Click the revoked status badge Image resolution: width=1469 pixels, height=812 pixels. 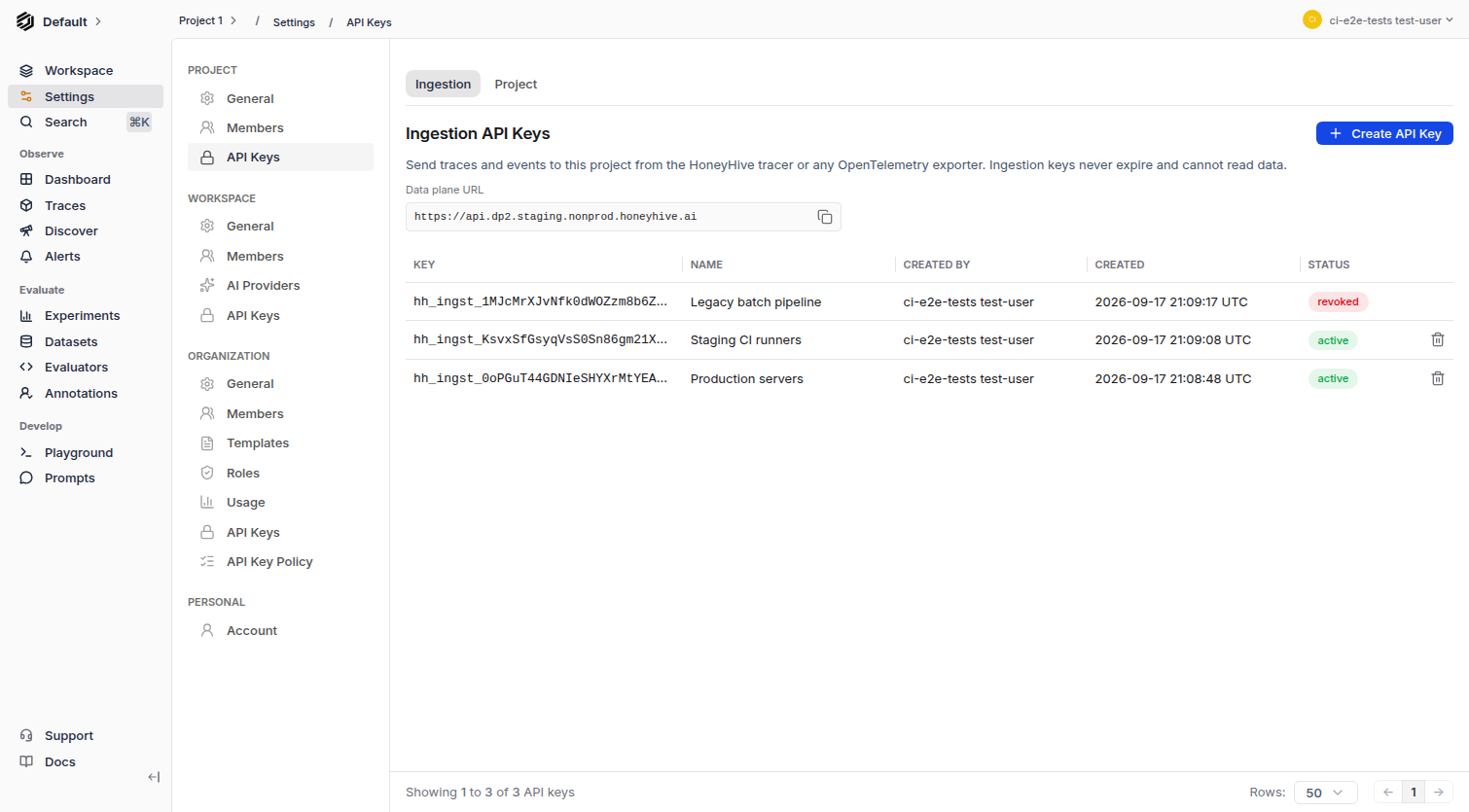[x=1338, y=301]
